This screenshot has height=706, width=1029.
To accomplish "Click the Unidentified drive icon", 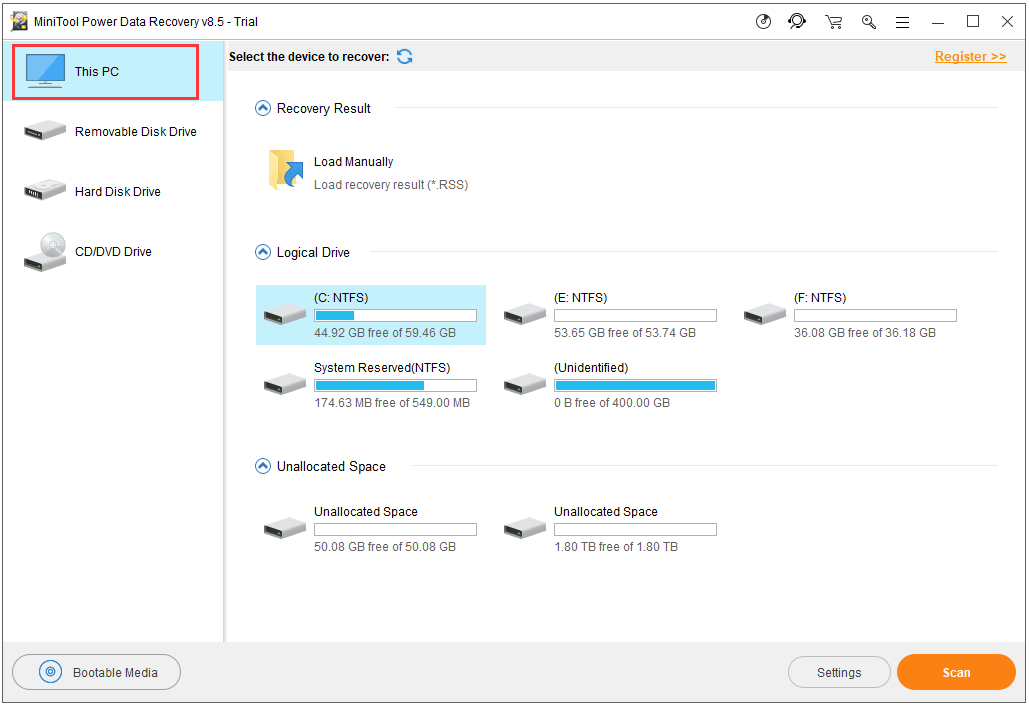I will coord(525,384).
